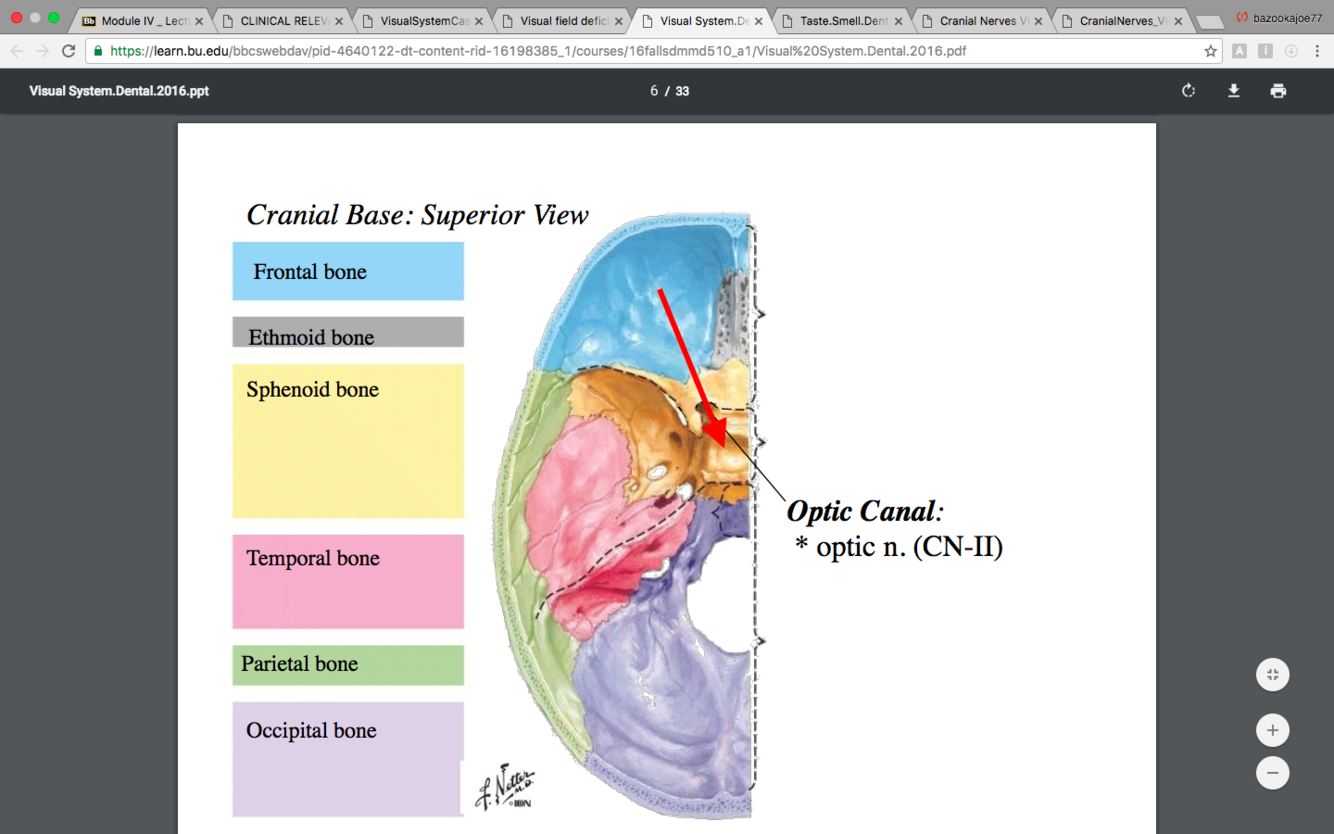
Task: Open a new browser tab
Action: pyautogui.click(x=1209, y=21)
